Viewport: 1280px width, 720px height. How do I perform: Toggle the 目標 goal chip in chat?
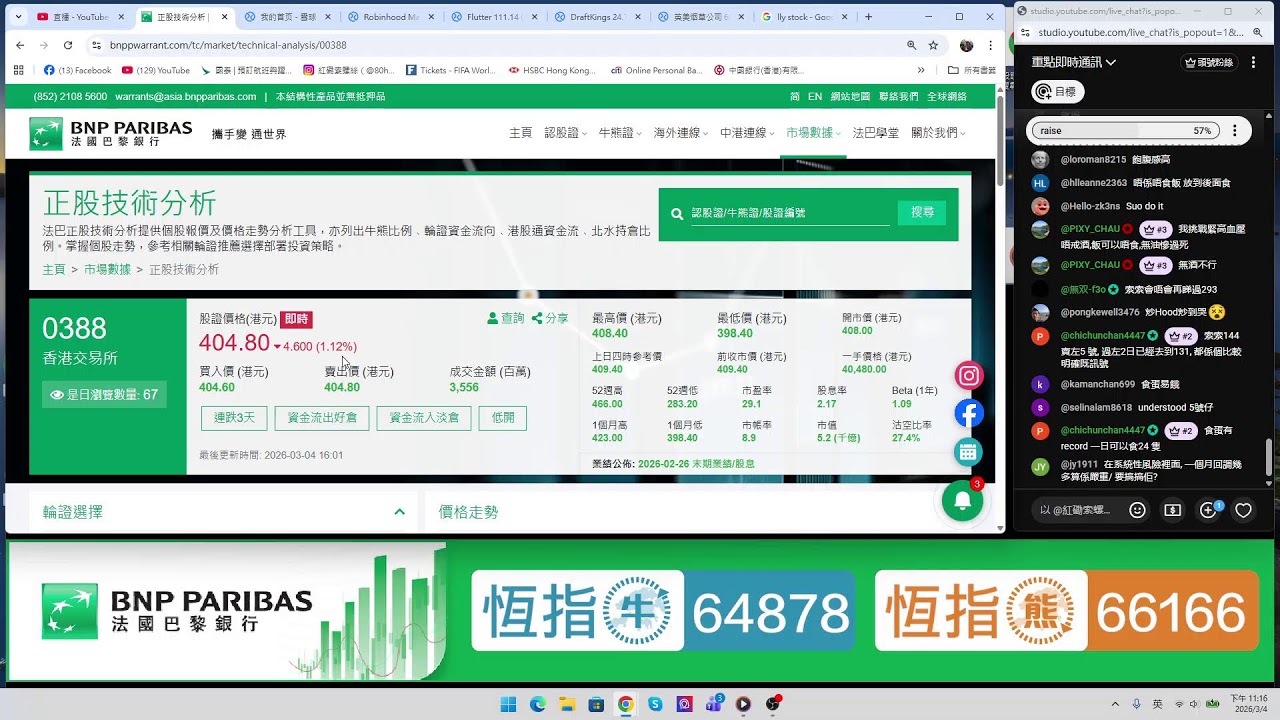(x=1057, y=92)
